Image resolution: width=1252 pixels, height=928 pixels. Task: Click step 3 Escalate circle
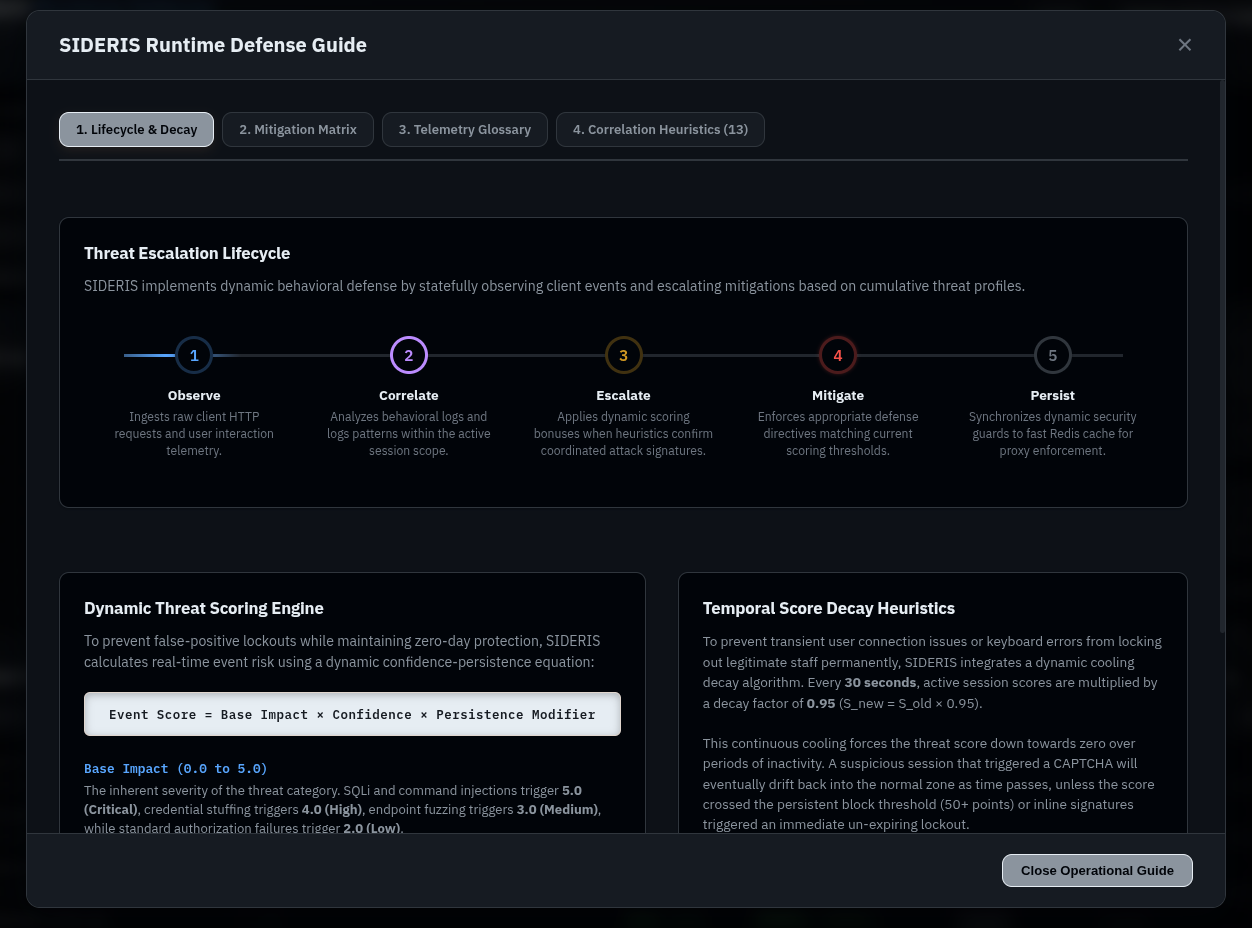tap(623, 355)
